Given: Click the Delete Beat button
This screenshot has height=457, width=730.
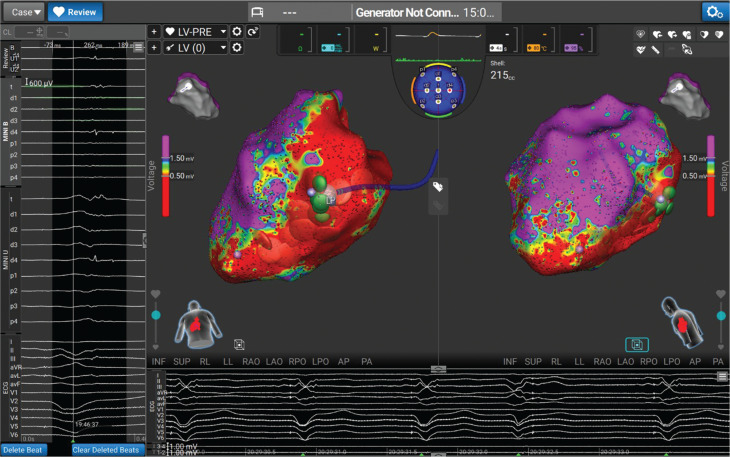Looking at the screenshot, I should click(x=23, y=450).
